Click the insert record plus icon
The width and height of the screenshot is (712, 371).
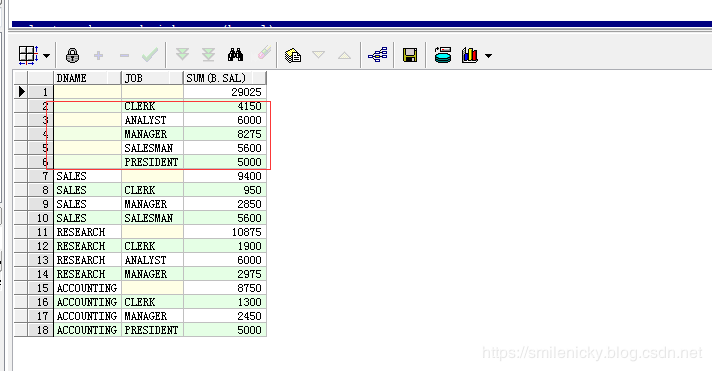[x=98, y=55]
